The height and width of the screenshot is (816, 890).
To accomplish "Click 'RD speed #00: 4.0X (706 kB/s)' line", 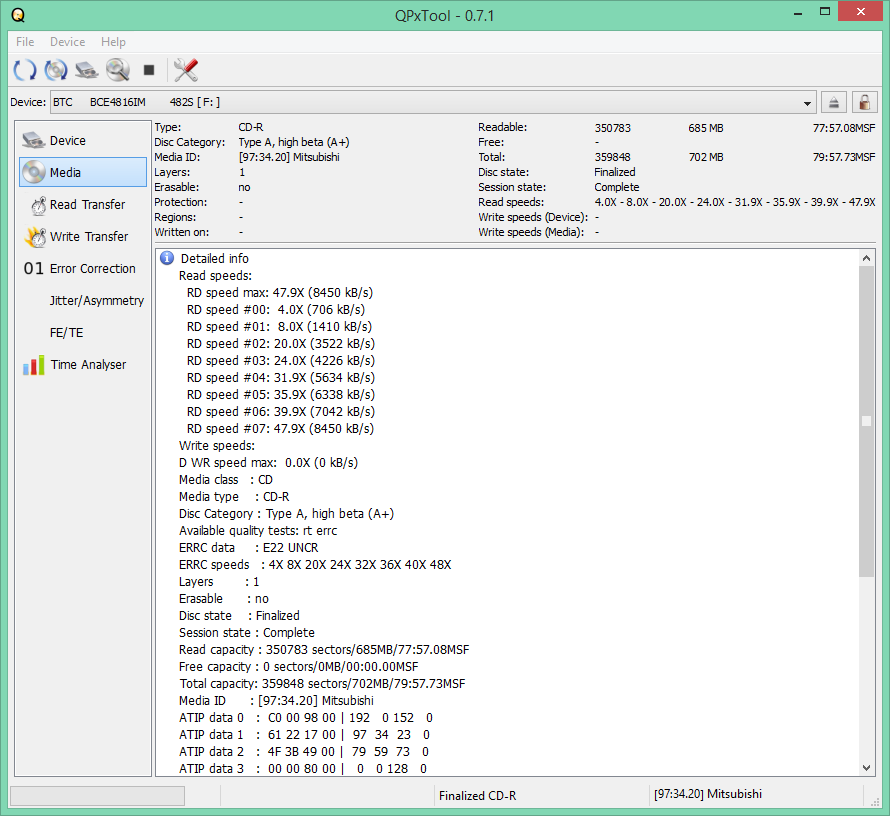I will (x=276, y=310).
